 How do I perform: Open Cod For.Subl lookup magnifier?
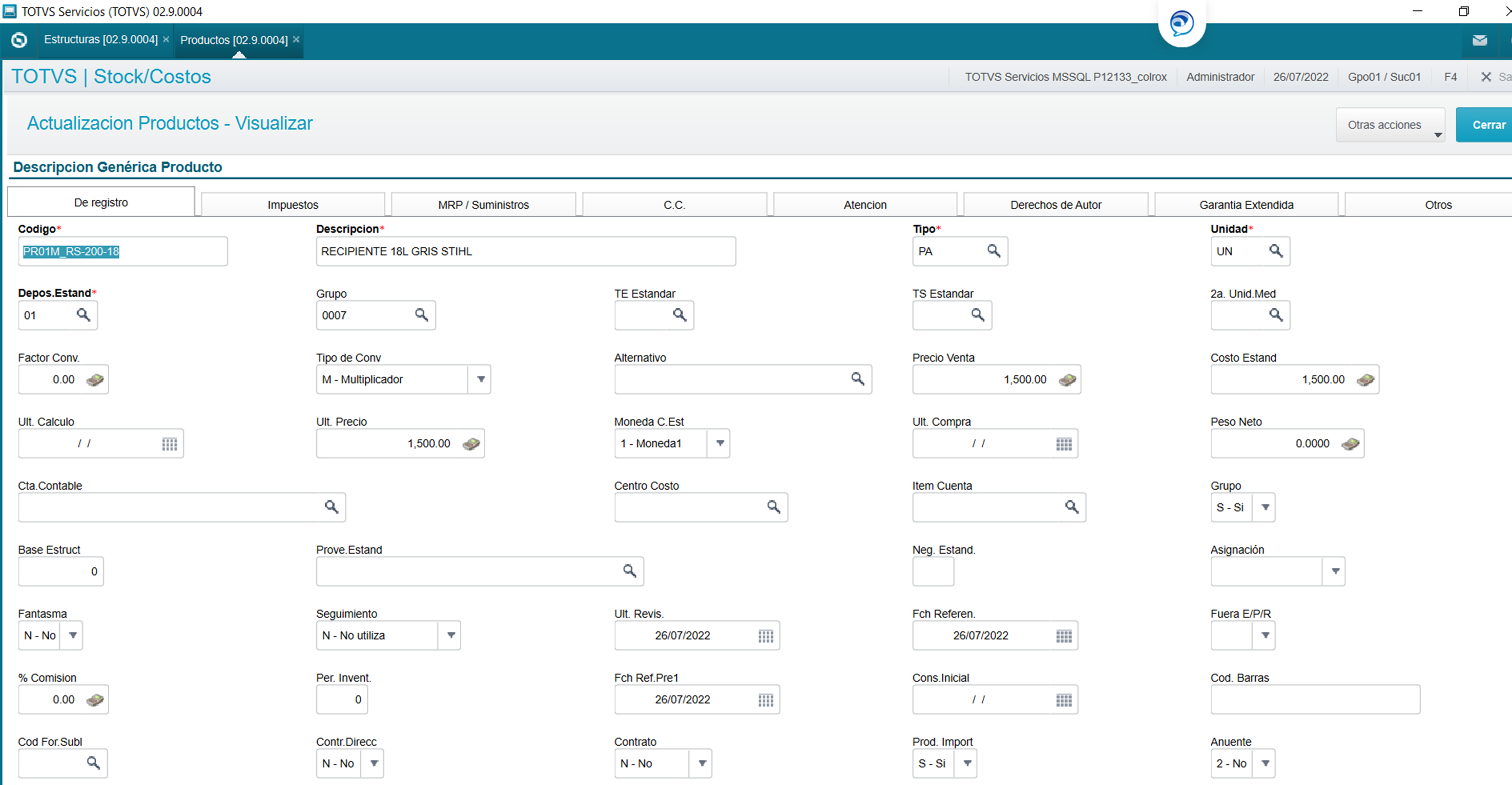coord(93,762)
